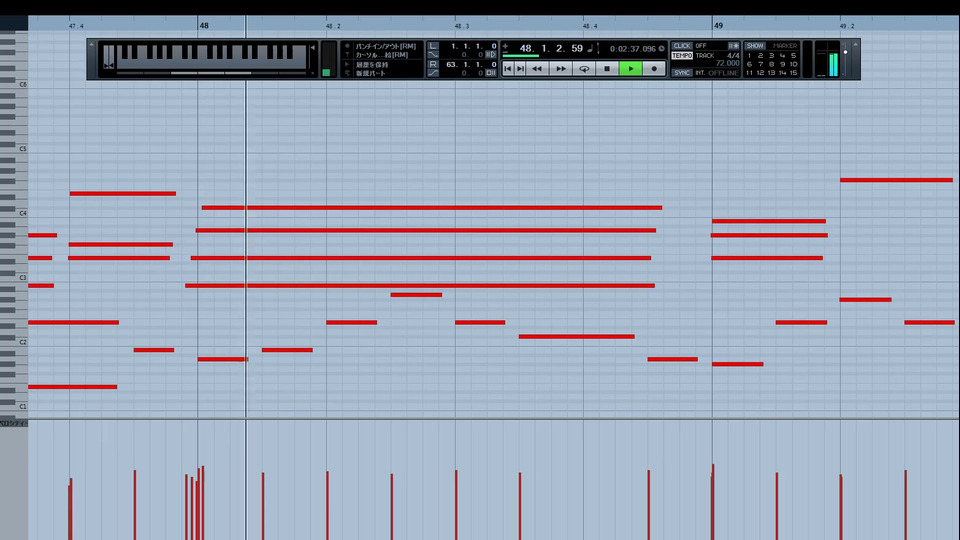Jump to marker 8
The width and height of the screenshot is (960, 540).
pyautogui.click(x=771, y=64)
